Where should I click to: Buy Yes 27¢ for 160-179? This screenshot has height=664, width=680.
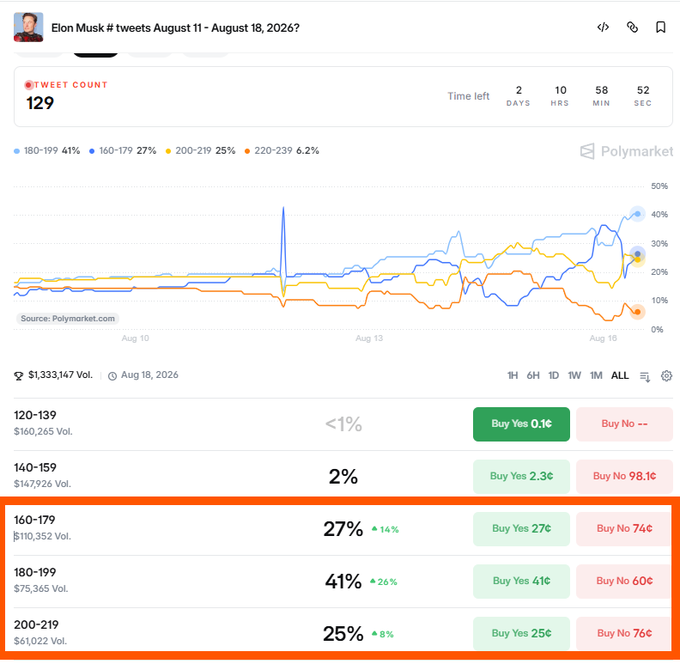click(x=521, y=529)
